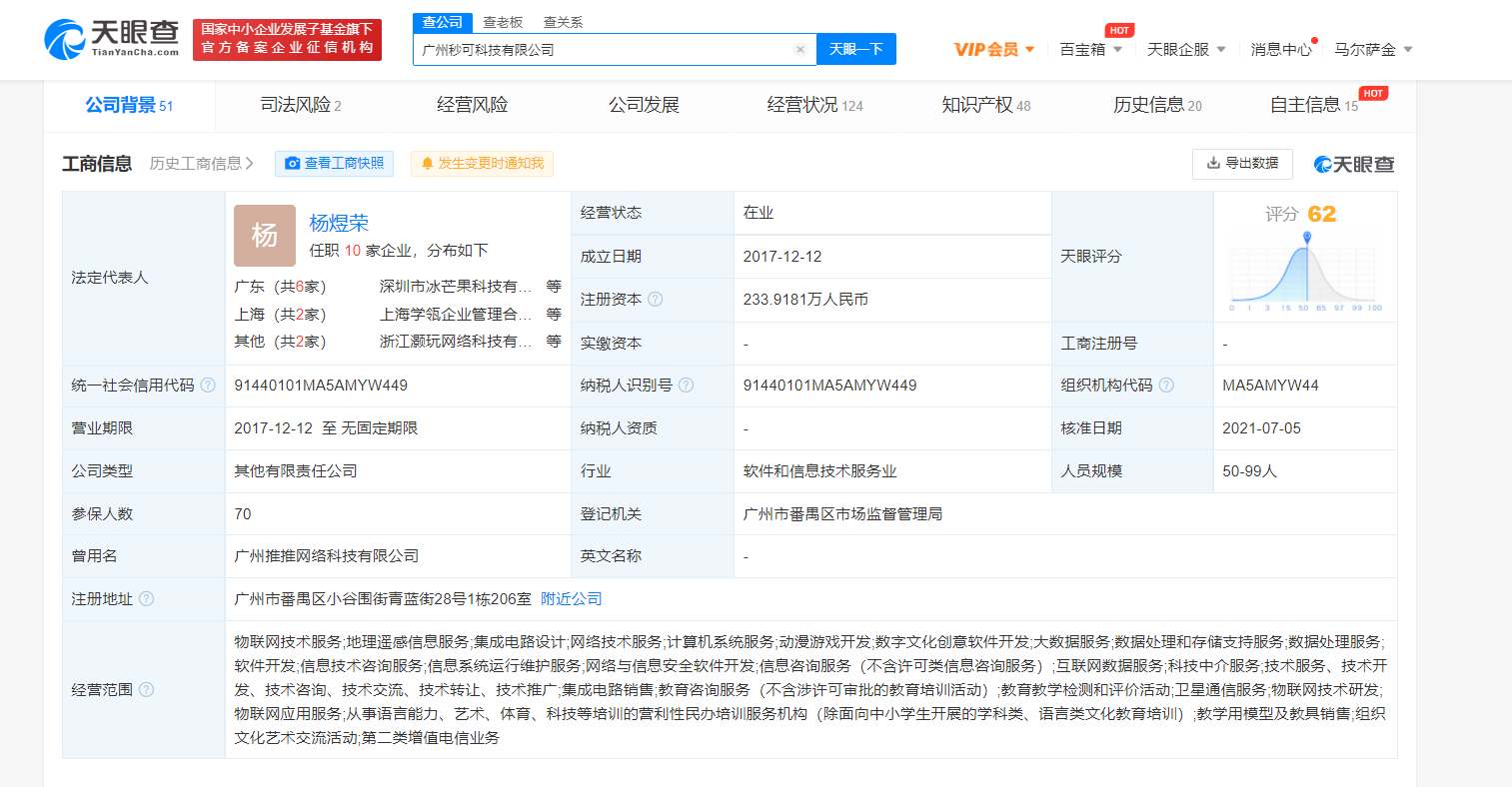Screen dimensions: 1512x787
Task: Switch to the 历史信息 tab
Action: (x=1158, y=105)
